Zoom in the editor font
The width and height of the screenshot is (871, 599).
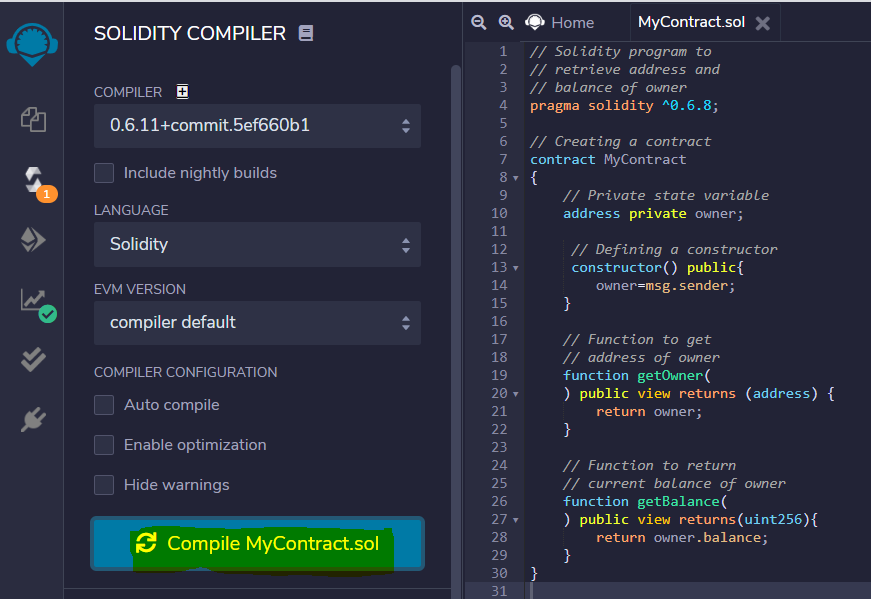(x=506, y=22)
